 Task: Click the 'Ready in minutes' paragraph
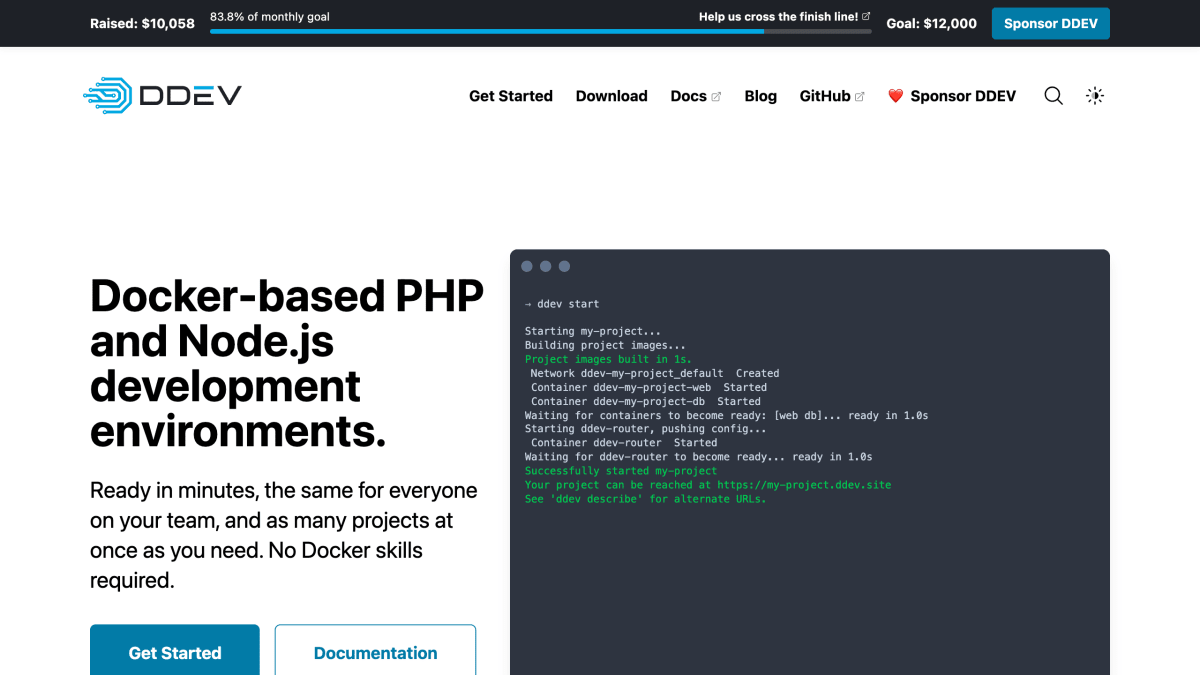[284, 535]
